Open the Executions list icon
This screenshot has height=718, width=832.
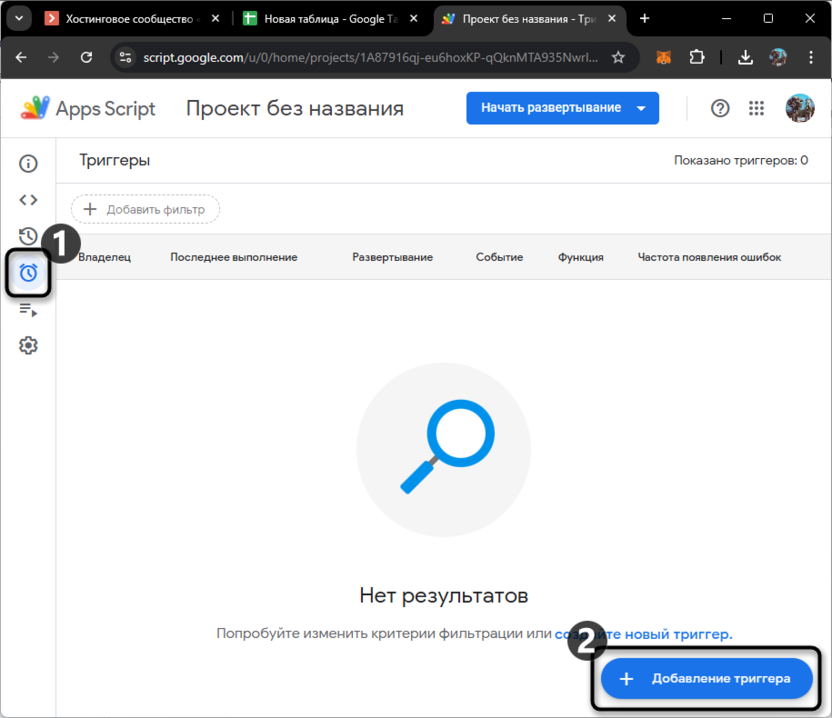(x=28, y=309)
